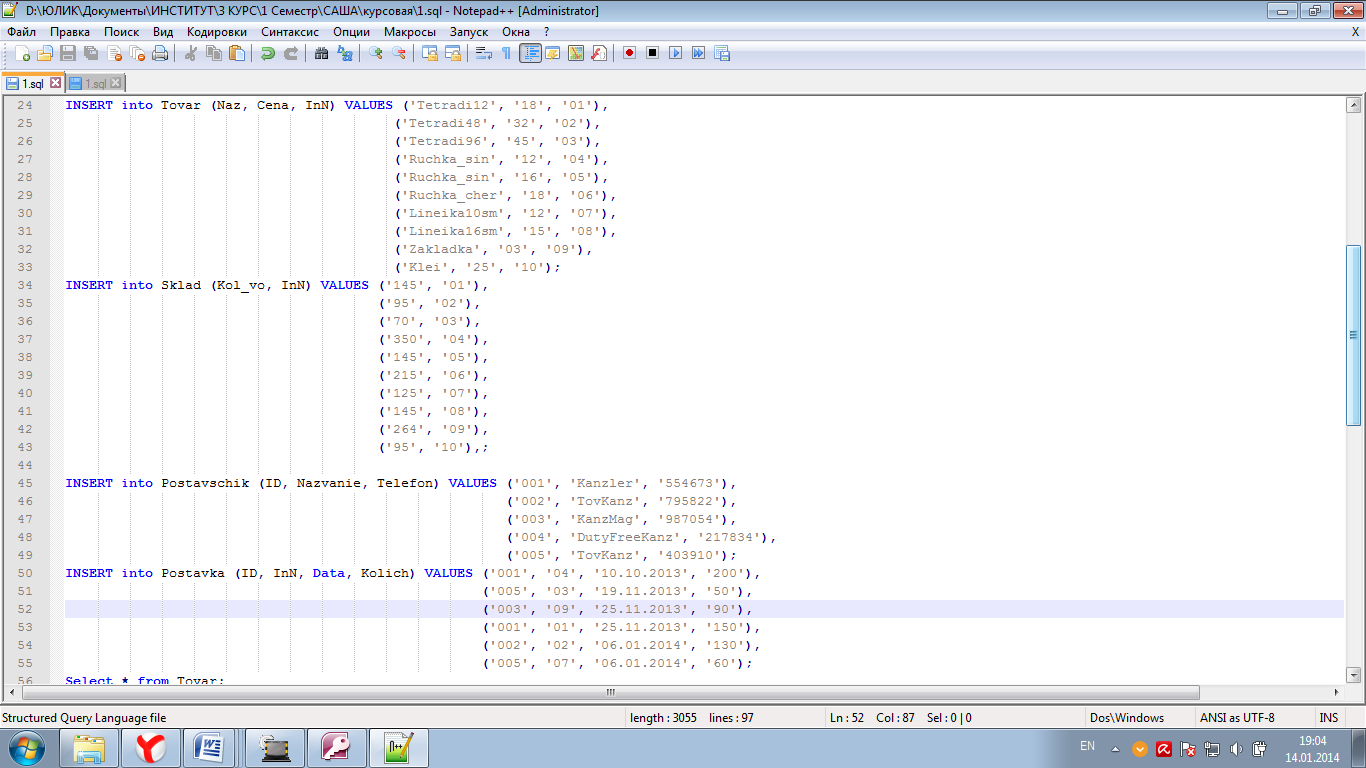This screenshot has height=768, width=1366.
Task: Open the Макросы menu
Action: [x=409, y=31]
